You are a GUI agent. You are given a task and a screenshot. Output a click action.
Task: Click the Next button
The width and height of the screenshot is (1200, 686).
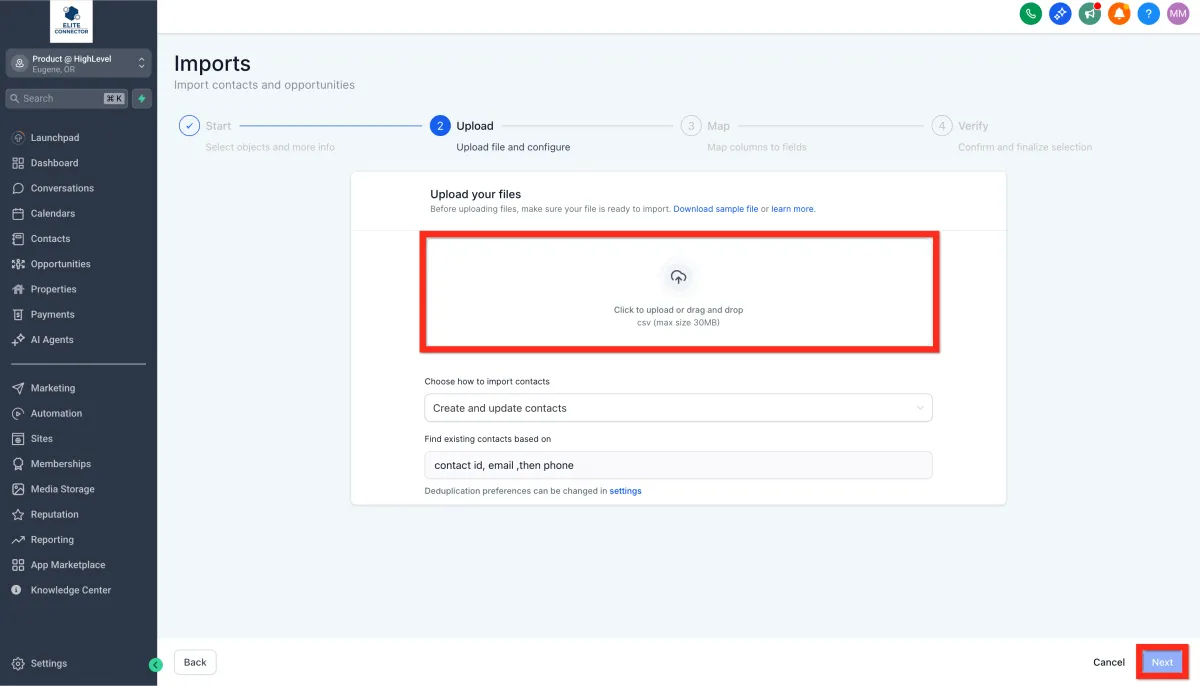coord(1162,662)
